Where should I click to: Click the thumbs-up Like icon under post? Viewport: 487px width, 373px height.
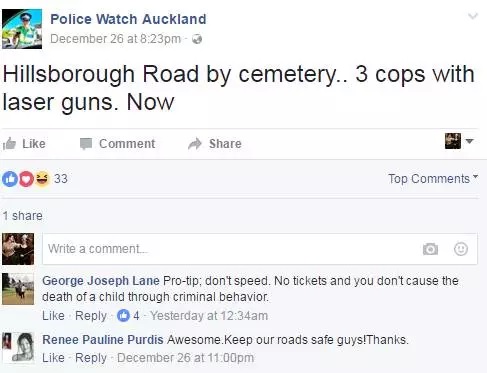pos(9,144)
